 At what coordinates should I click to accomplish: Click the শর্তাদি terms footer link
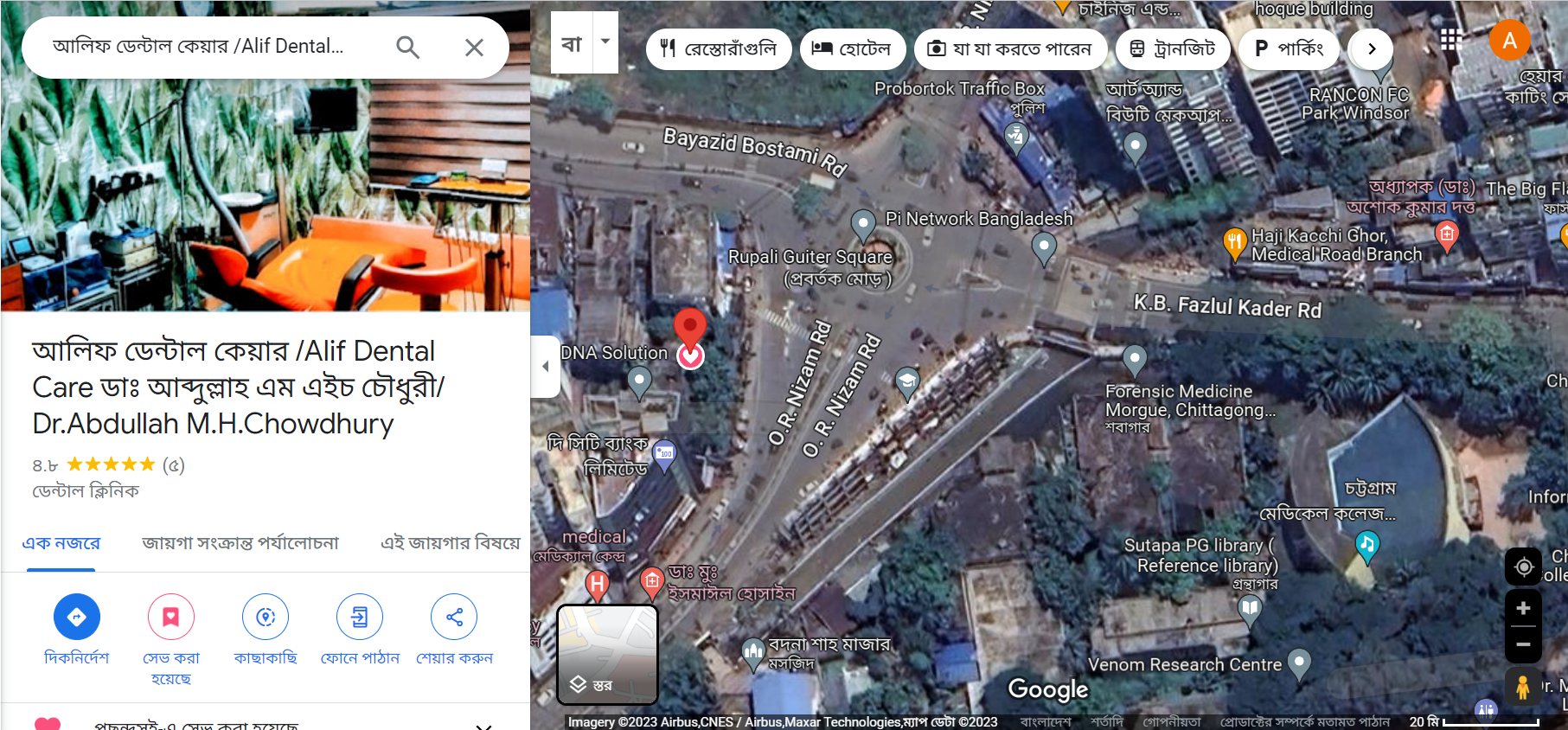(x=1107, y=722)
